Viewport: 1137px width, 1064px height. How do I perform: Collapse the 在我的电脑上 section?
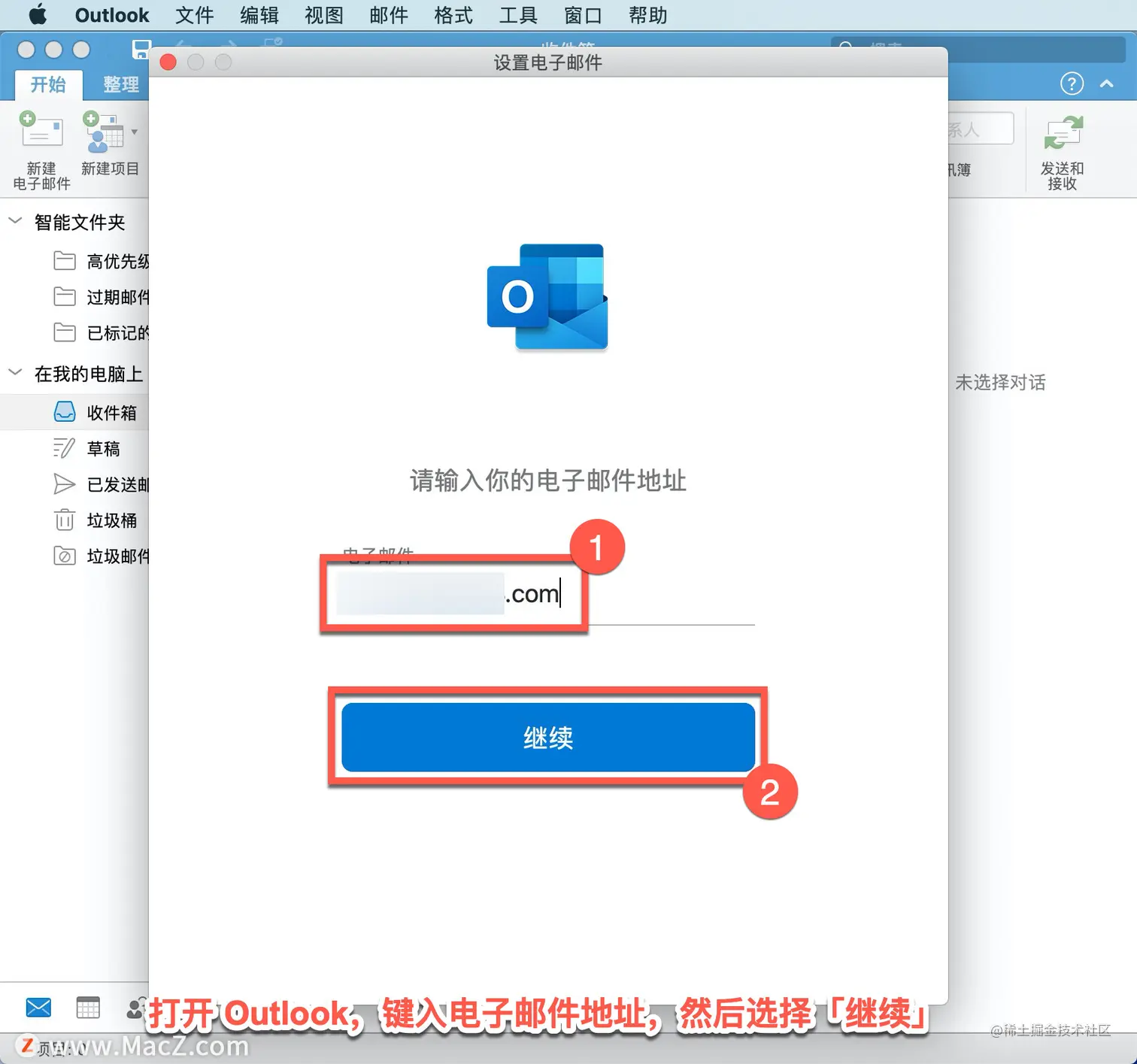(x=15, y=371)
